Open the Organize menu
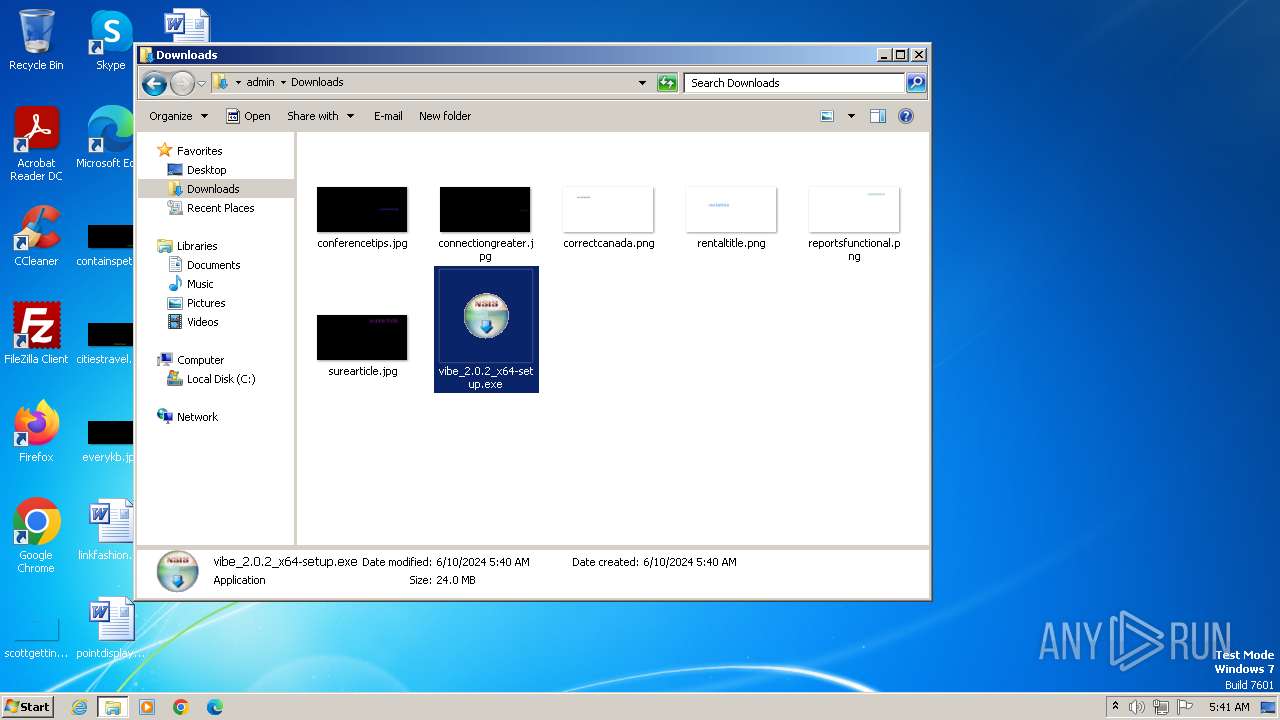Image resolution: width=1280 pixels, height=720 pixels. coord(178,116)
